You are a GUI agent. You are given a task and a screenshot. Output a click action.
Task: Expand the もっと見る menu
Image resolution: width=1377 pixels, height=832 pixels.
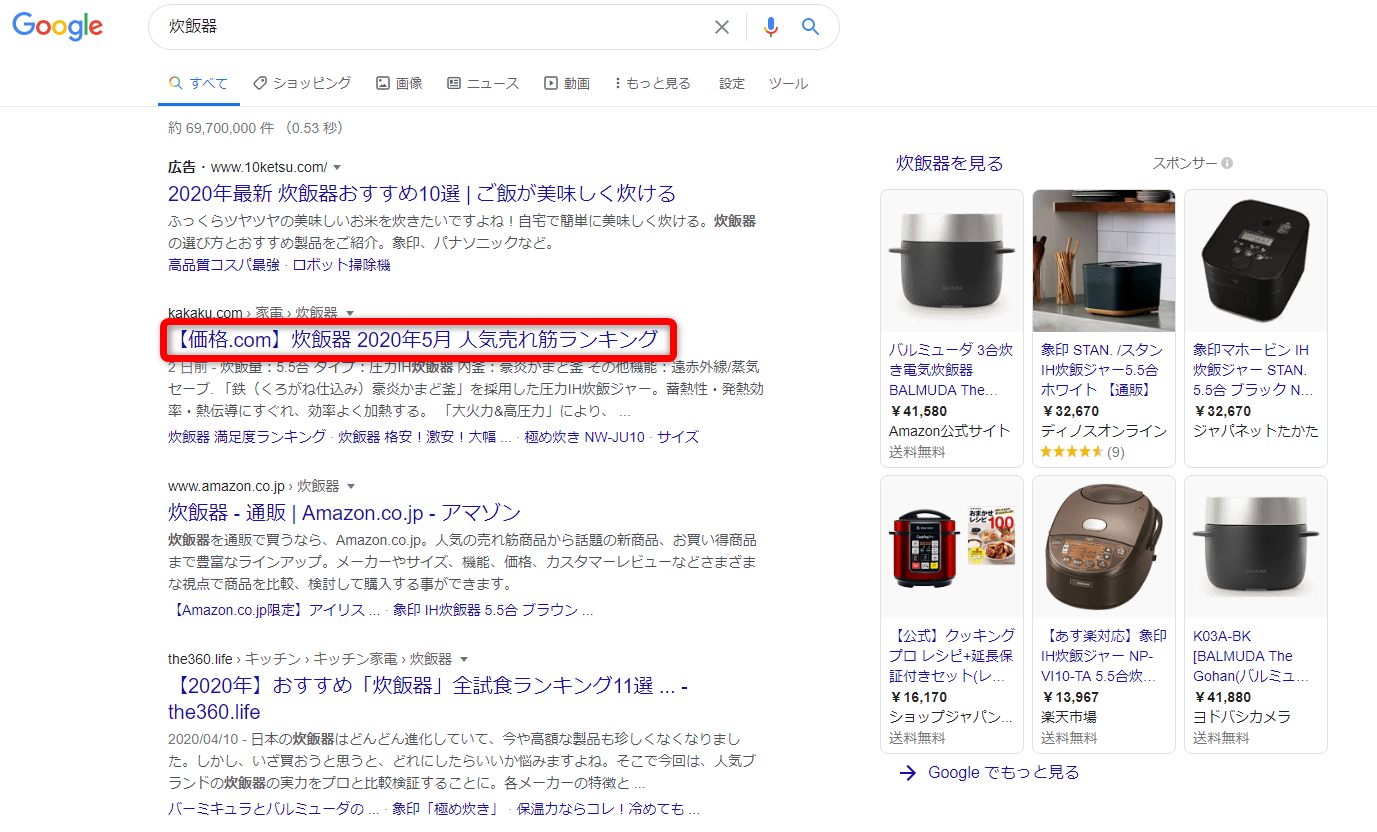point(652,83)
